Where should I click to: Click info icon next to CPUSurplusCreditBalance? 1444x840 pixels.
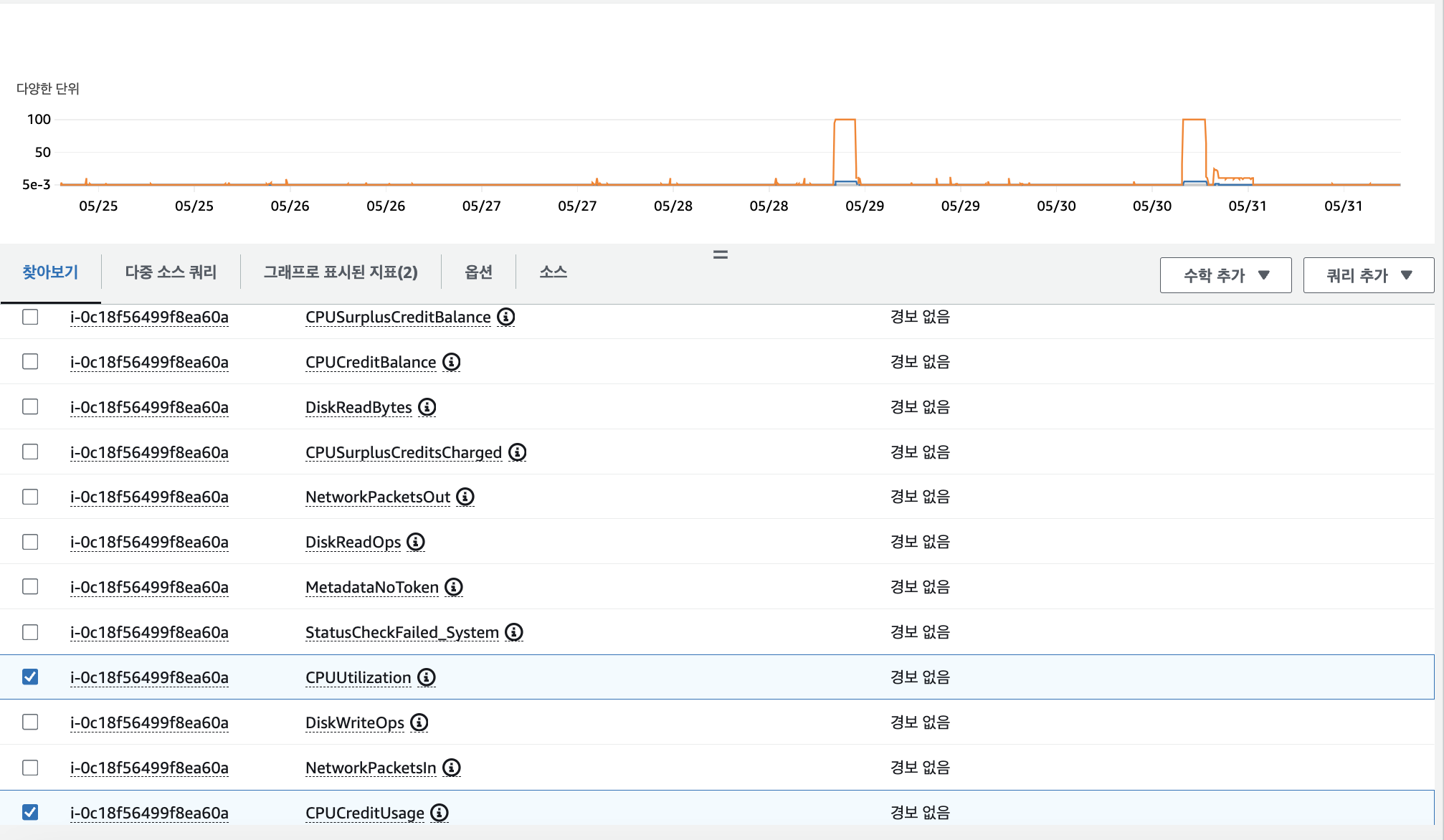coord(506,317)
